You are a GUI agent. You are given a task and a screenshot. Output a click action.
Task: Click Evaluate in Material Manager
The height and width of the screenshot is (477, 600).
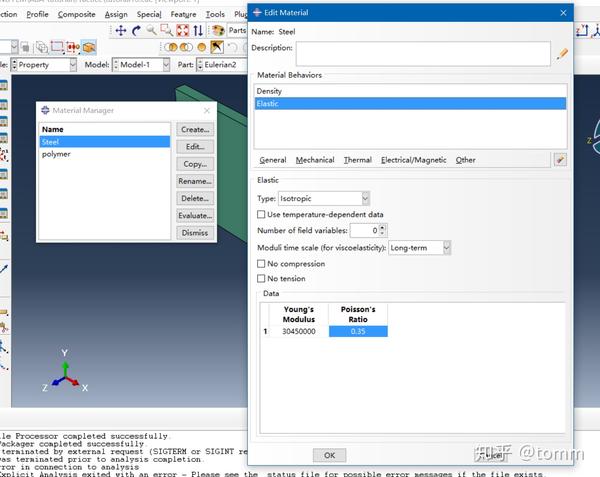coord(195,216)
